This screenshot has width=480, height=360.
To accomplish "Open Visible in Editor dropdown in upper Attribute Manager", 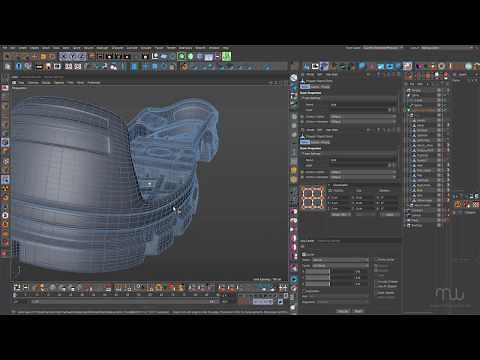I will pos(363,117).
